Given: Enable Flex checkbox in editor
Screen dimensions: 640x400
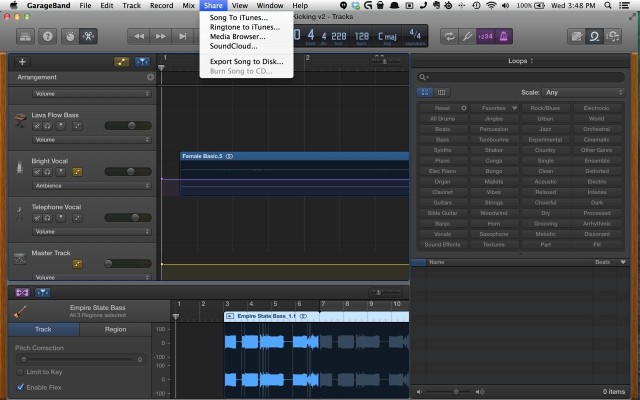Looking at the screenshot, I should (x=20, y=386).
